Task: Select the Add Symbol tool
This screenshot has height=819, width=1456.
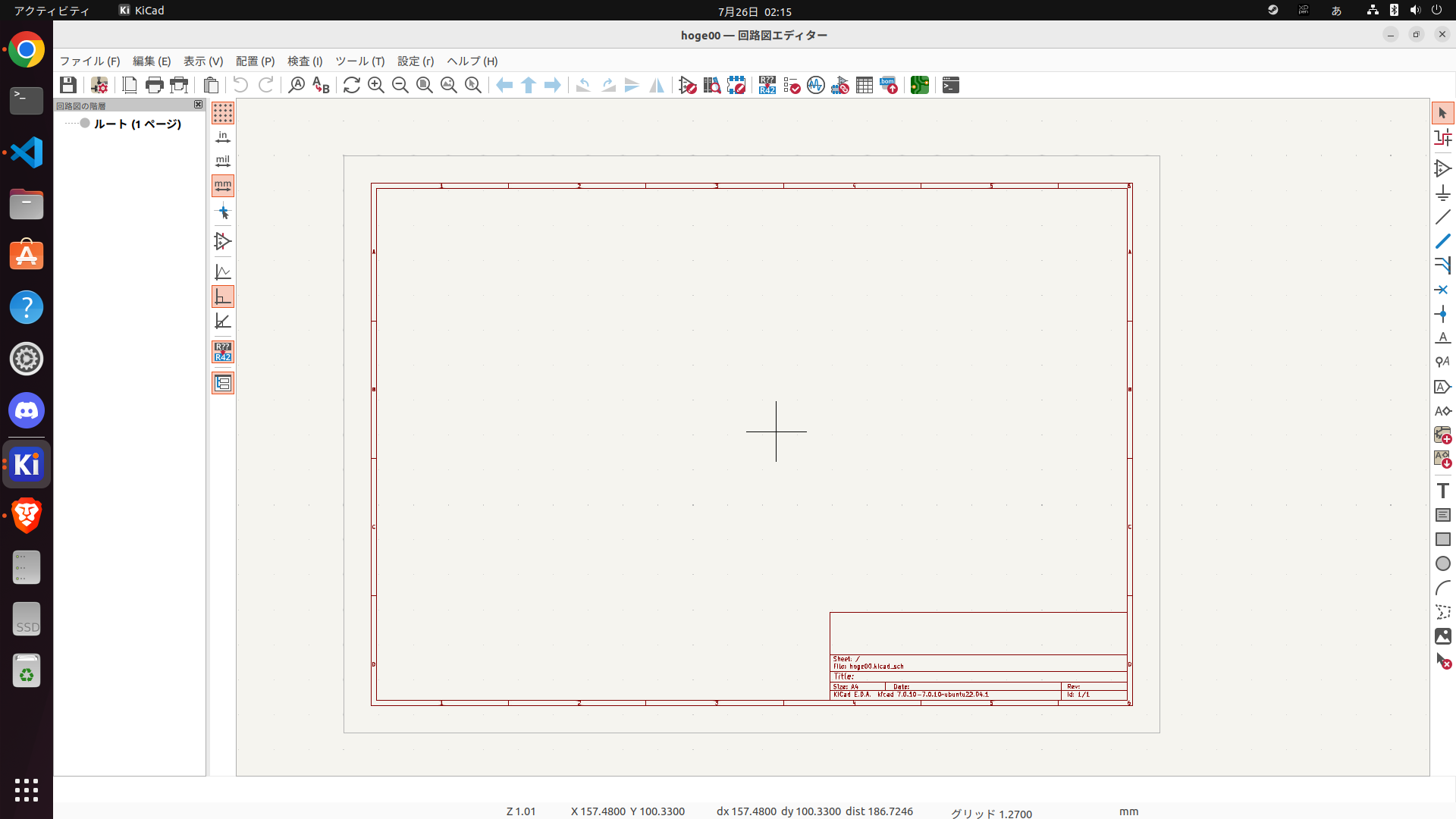Action: (x=1442, y=168)
